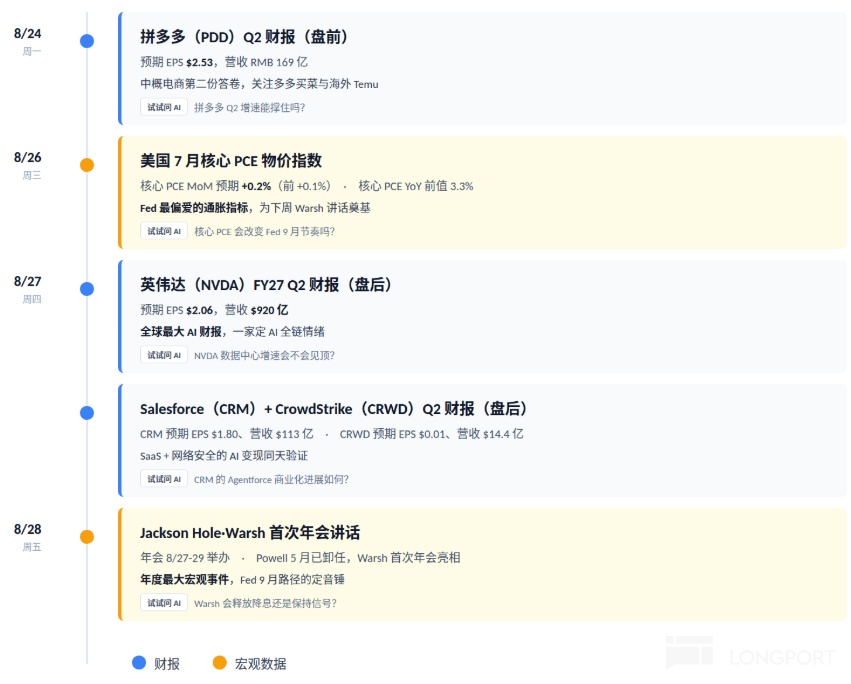Viewport: 851px width, 684px height.
Task: Open the 英伟达 (NVDA) FY27 Q2 财报 title
Action: [x=265, y=284]
